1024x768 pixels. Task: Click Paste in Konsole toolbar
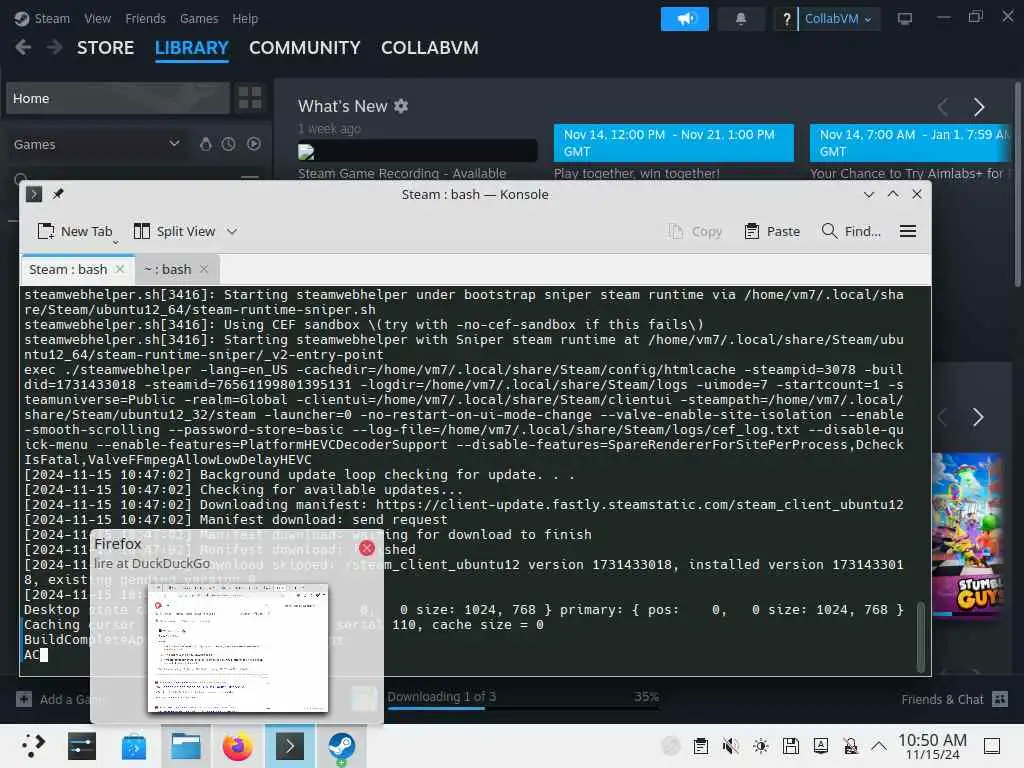coord(772,231)
